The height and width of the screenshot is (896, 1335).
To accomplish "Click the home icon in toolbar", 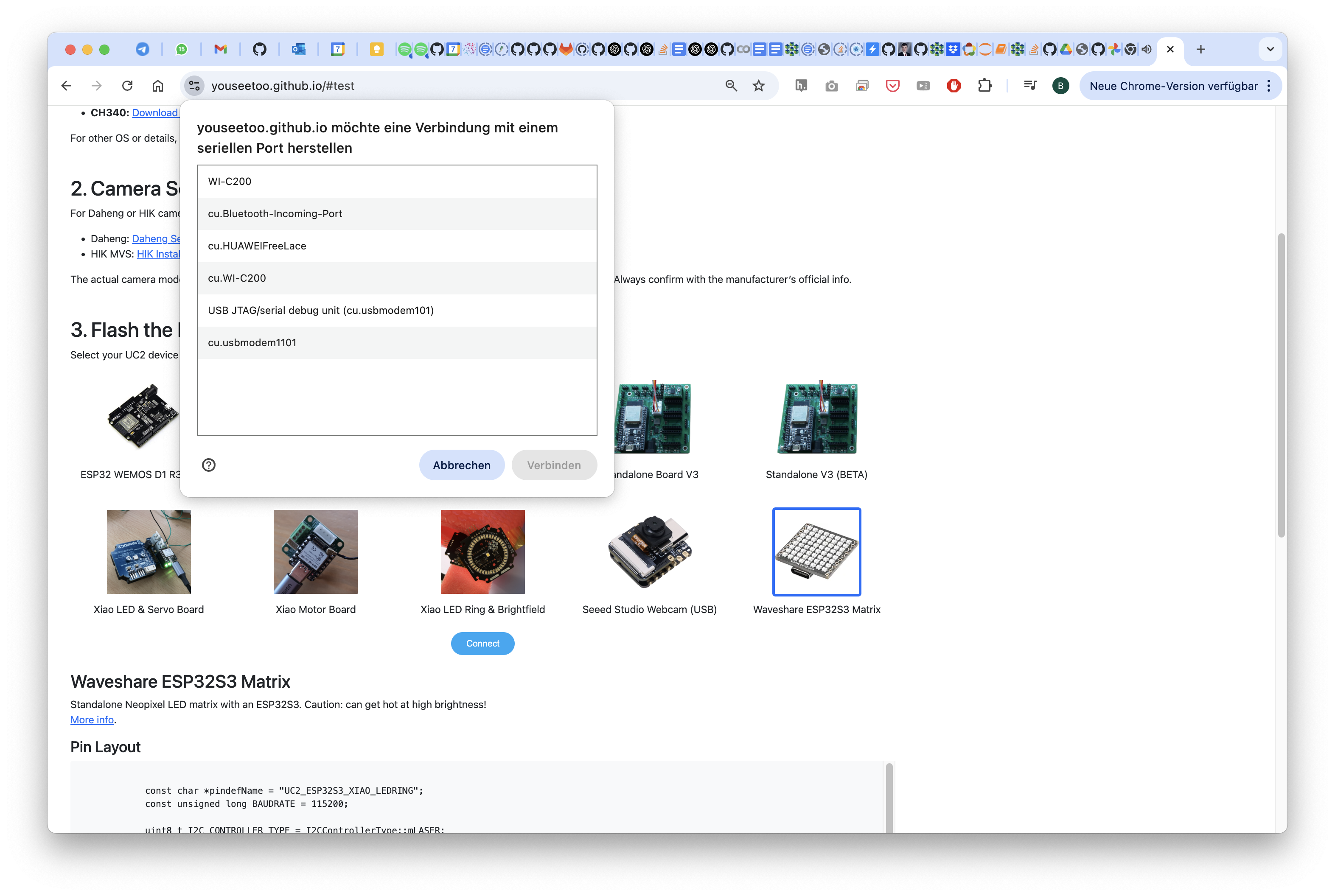I will [158, 86].
